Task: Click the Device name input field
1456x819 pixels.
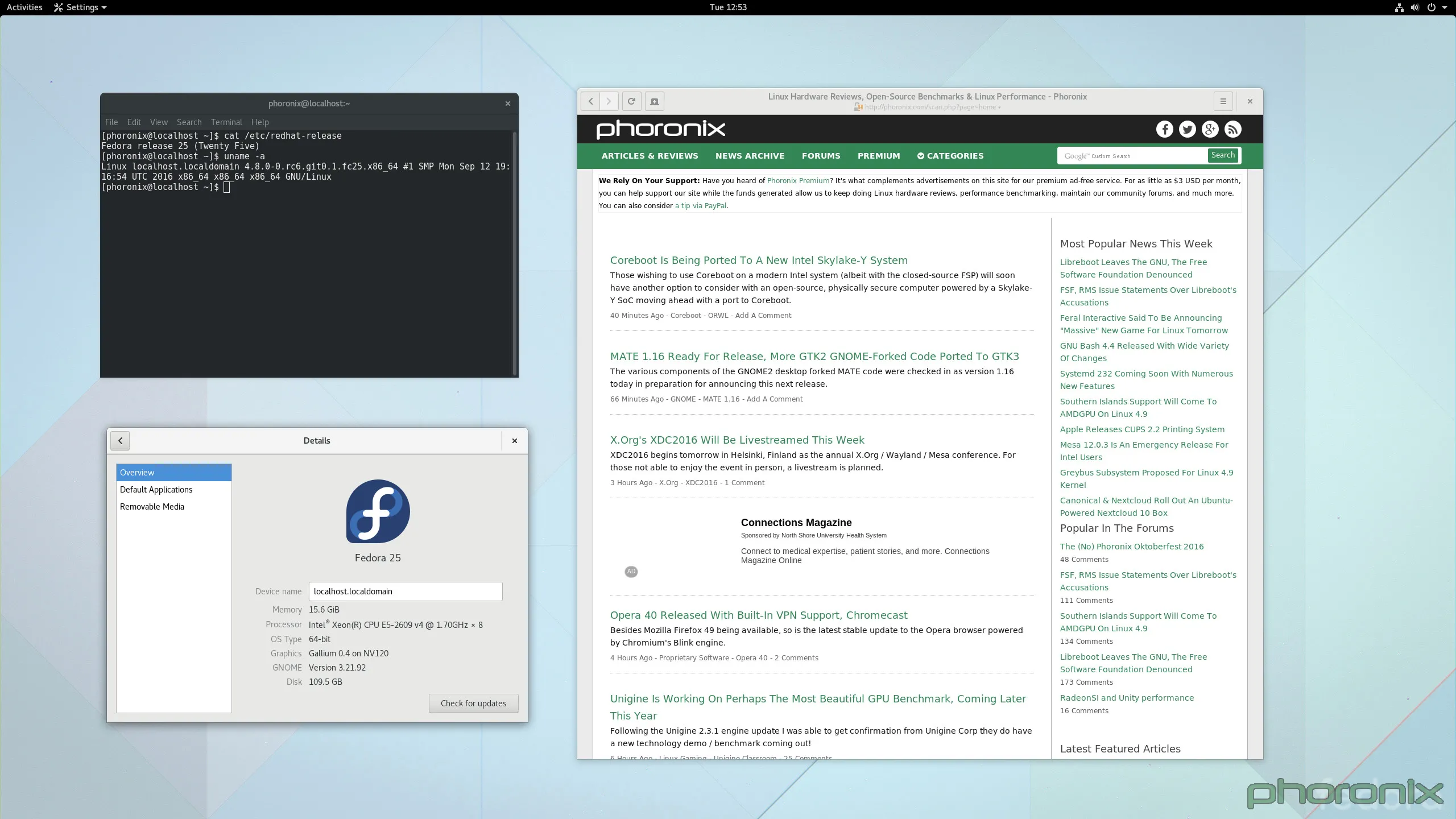Action: pos(406,591)
